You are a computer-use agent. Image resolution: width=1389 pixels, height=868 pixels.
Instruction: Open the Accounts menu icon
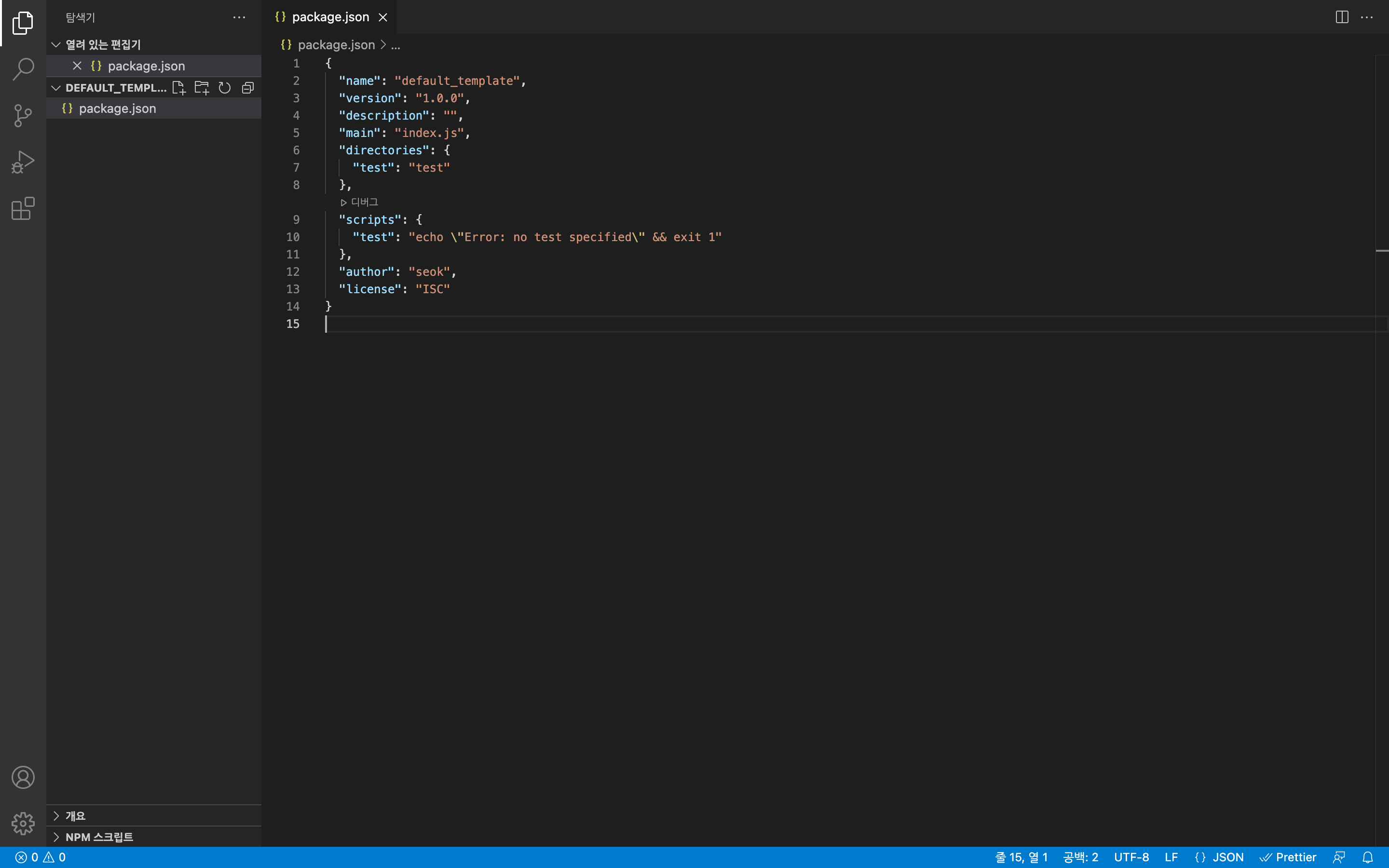click(23, 777)
